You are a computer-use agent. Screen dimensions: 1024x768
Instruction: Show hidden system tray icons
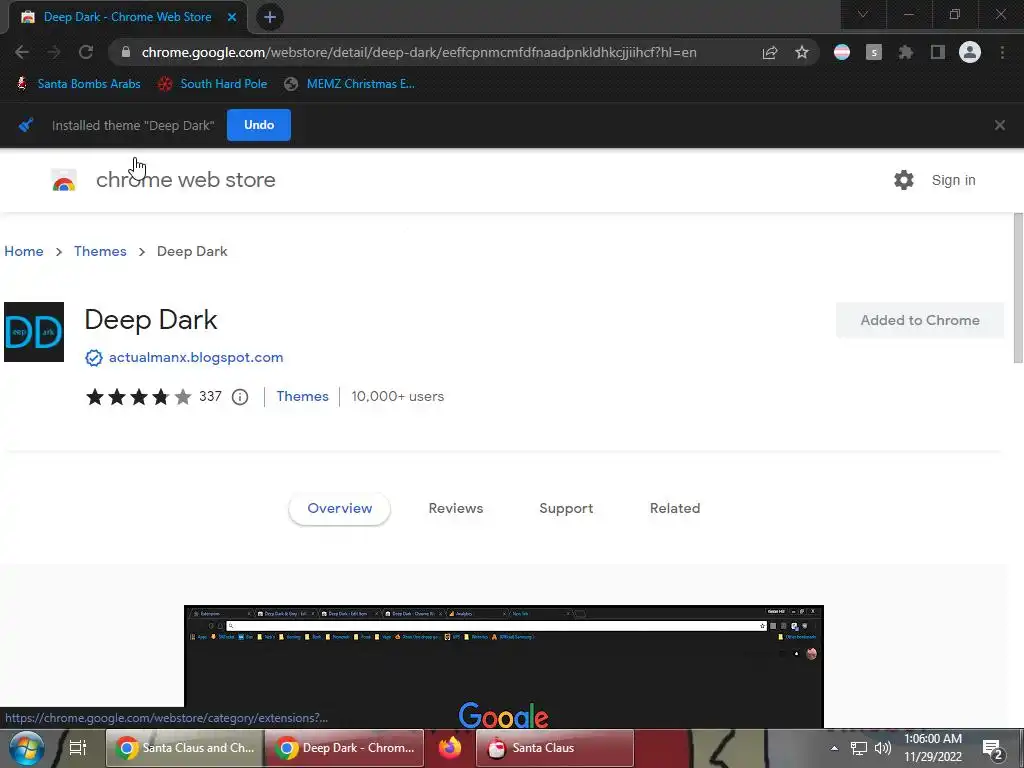pyautogui.click(x=834, y=748)
